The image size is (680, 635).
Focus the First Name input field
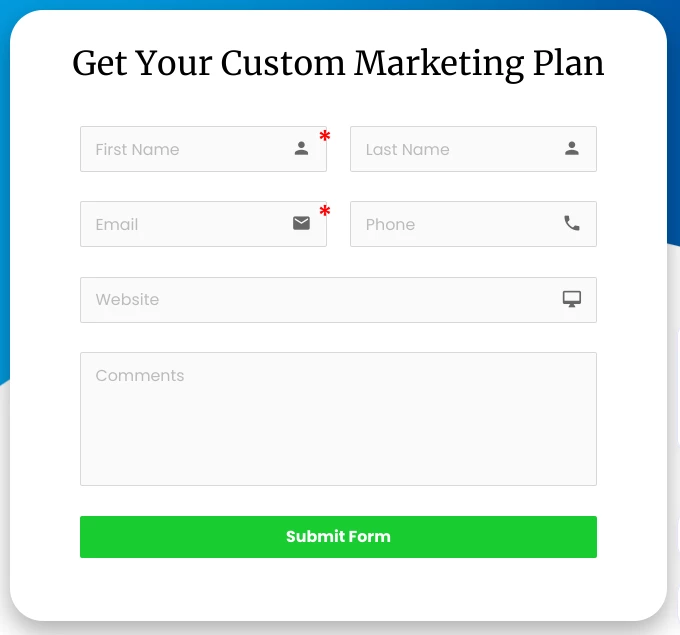pyautogui.click(x=190, y=149)
